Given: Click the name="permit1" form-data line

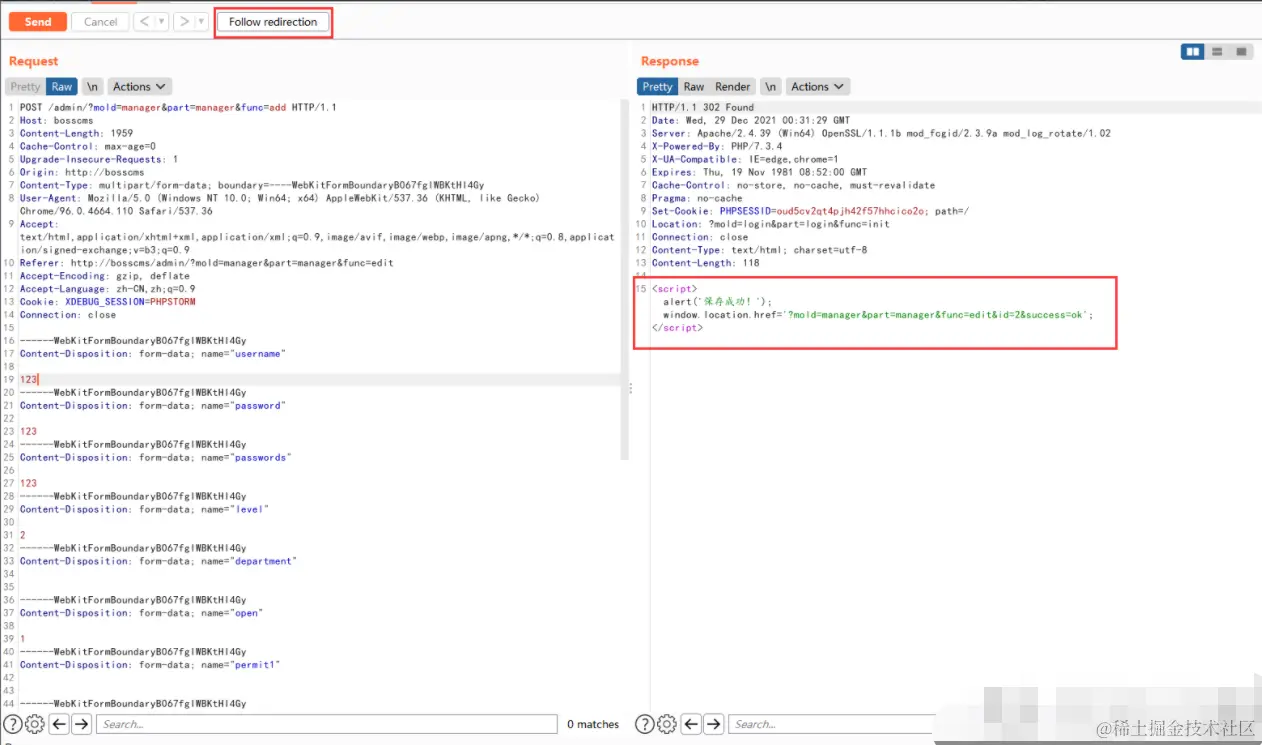Looking at the screenshot, I should tap(150, 664).
